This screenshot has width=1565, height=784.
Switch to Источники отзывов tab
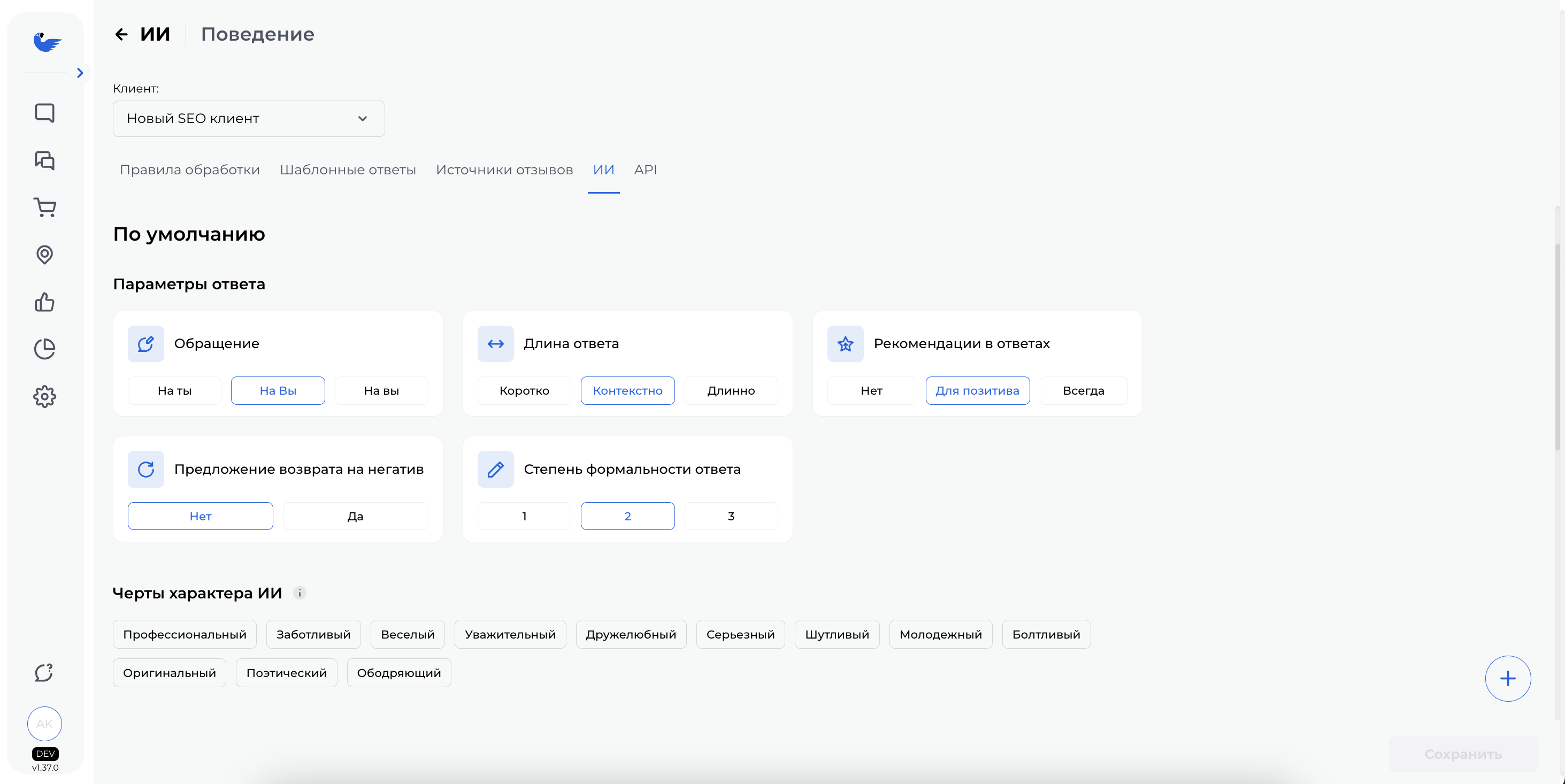(504, 170)
